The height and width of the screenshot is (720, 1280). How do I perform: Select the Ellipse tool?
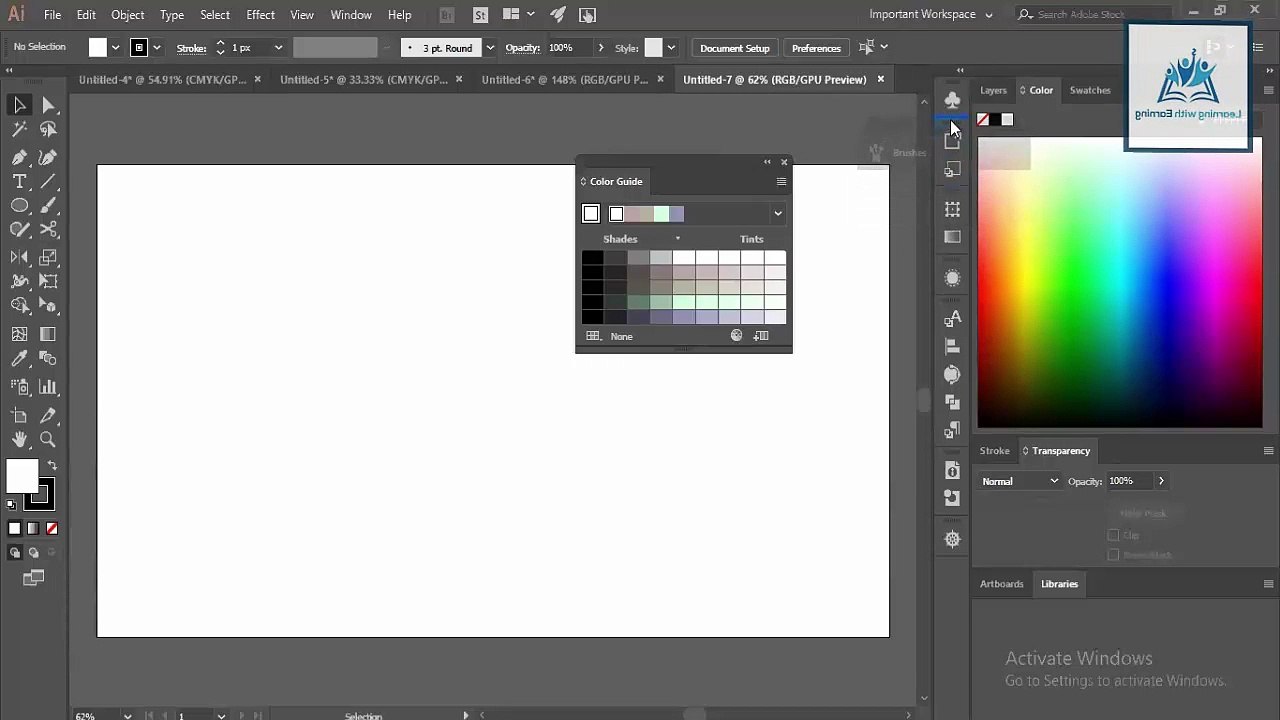[x=19, y=205]
